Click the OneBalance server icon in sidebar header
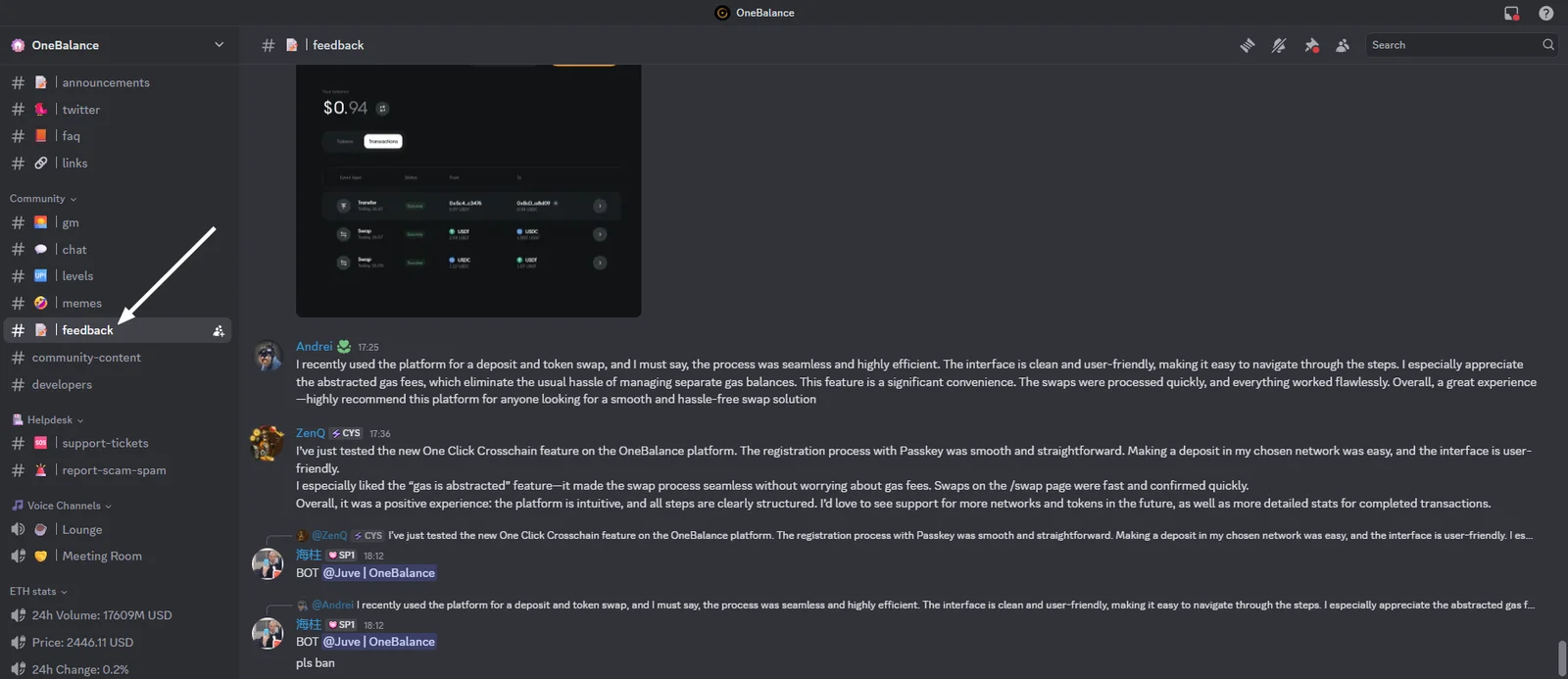Viewport: 1568px width, 679px height. tap(18, 45)
